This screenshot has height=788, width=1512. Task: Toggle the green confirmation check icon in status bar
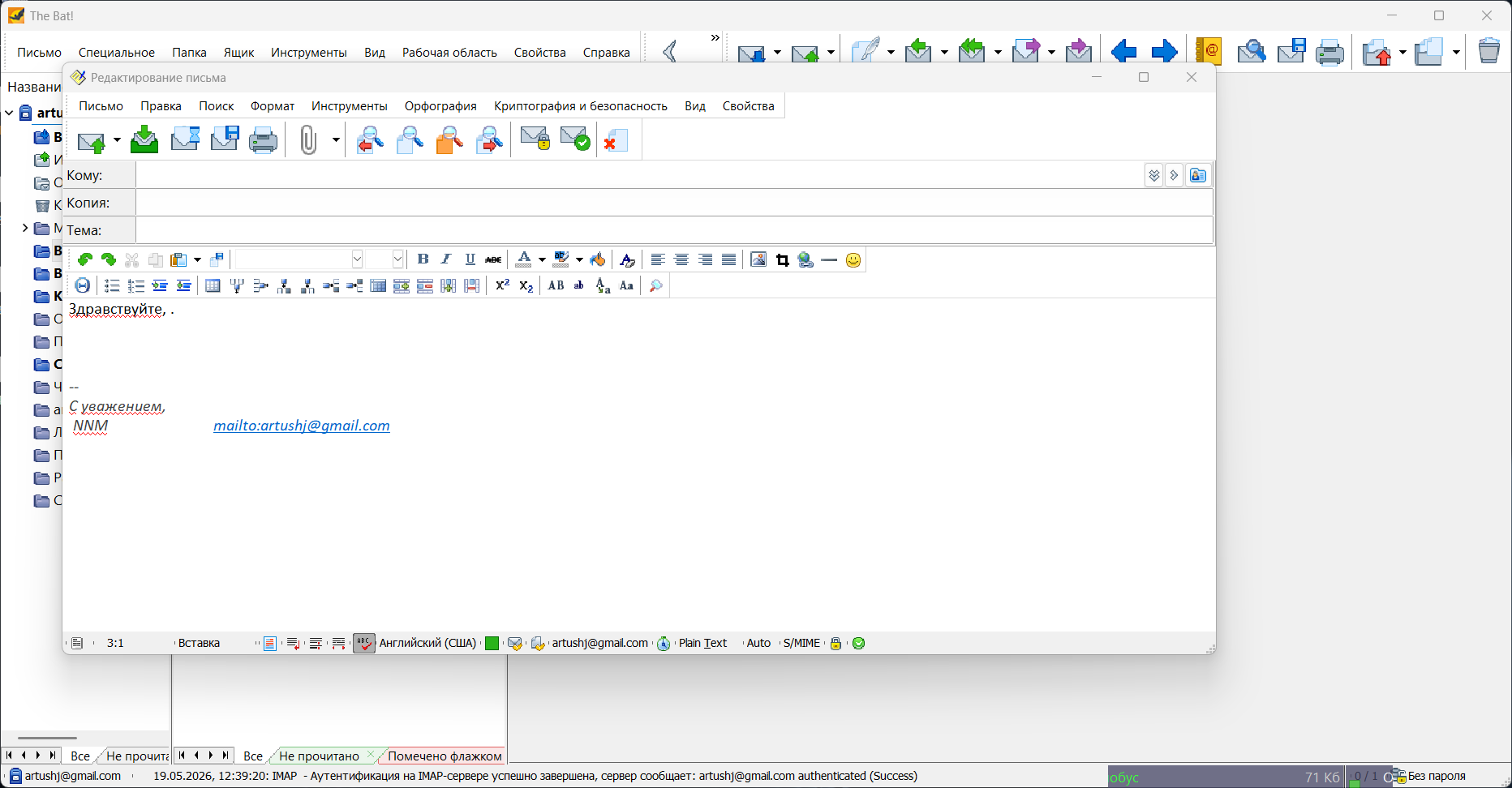[x=859, y=643]
